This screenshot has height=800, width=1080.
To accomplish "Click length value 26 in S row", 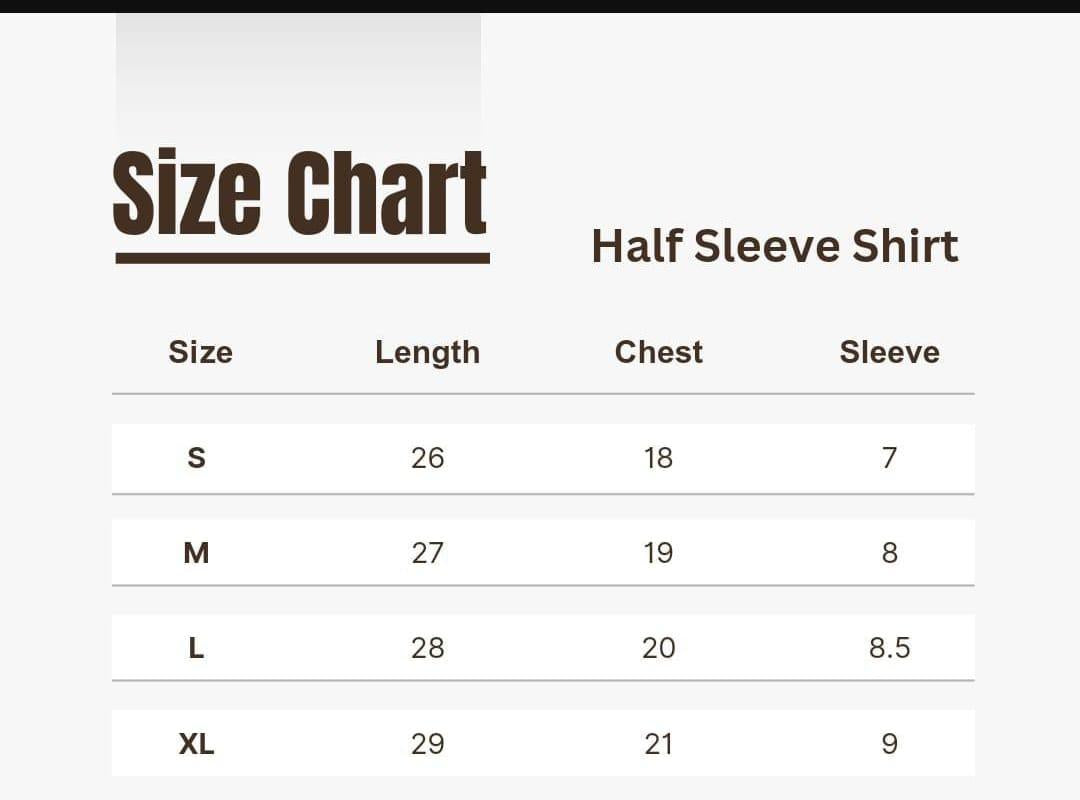I will pyautogui.click(x=427, y=458).
